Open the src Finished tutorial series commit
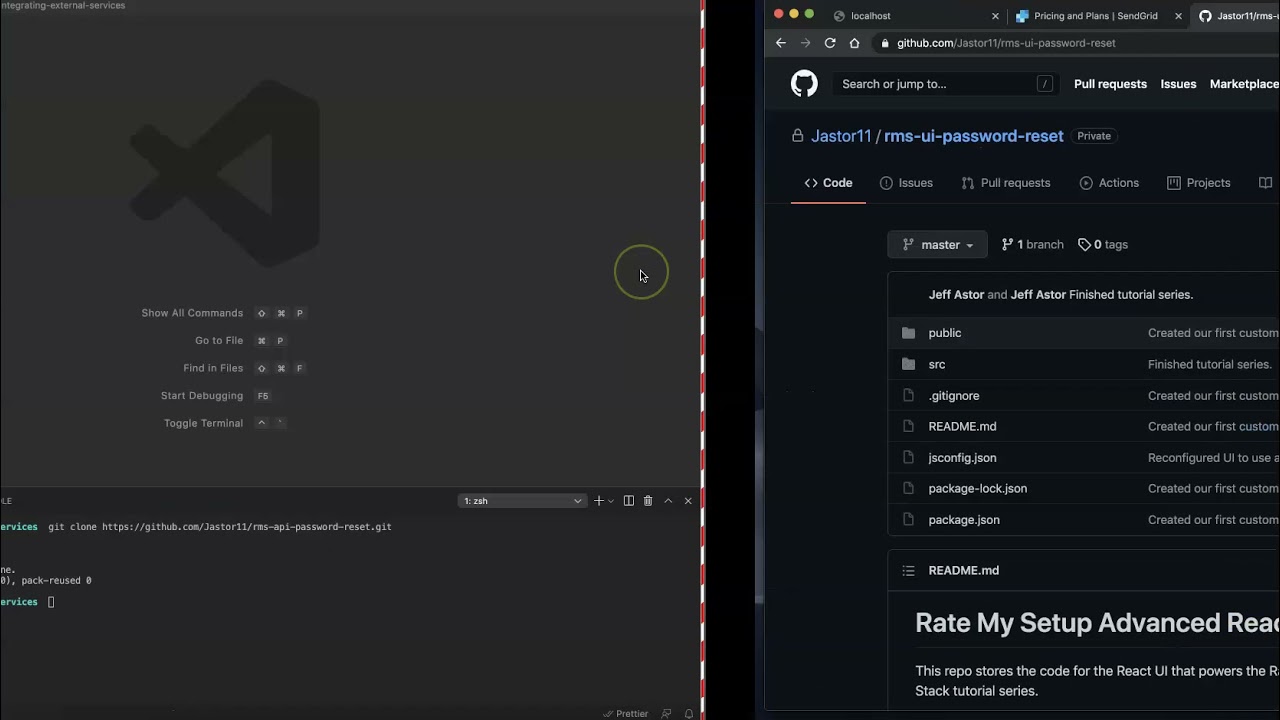This screenshot has height=720, width=1280. [1210, 365]
